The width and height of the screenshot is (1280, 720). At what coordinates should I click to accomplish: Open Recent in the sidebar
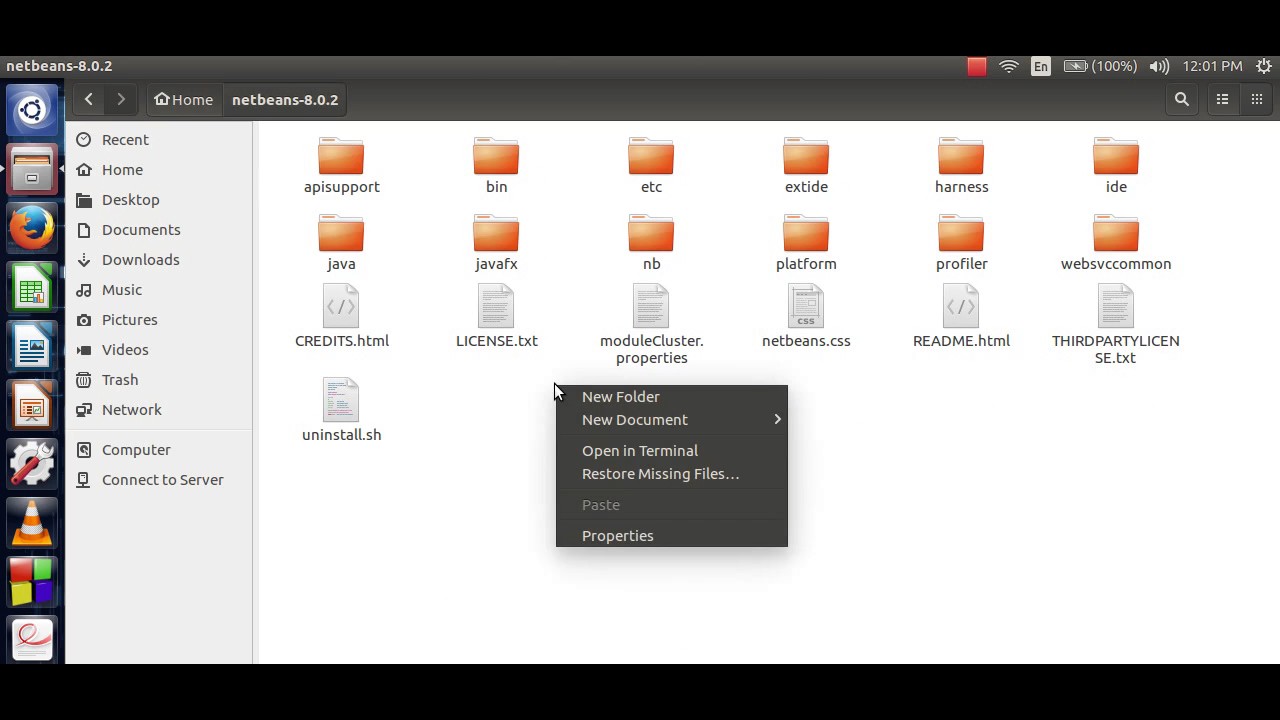(159, 140)
